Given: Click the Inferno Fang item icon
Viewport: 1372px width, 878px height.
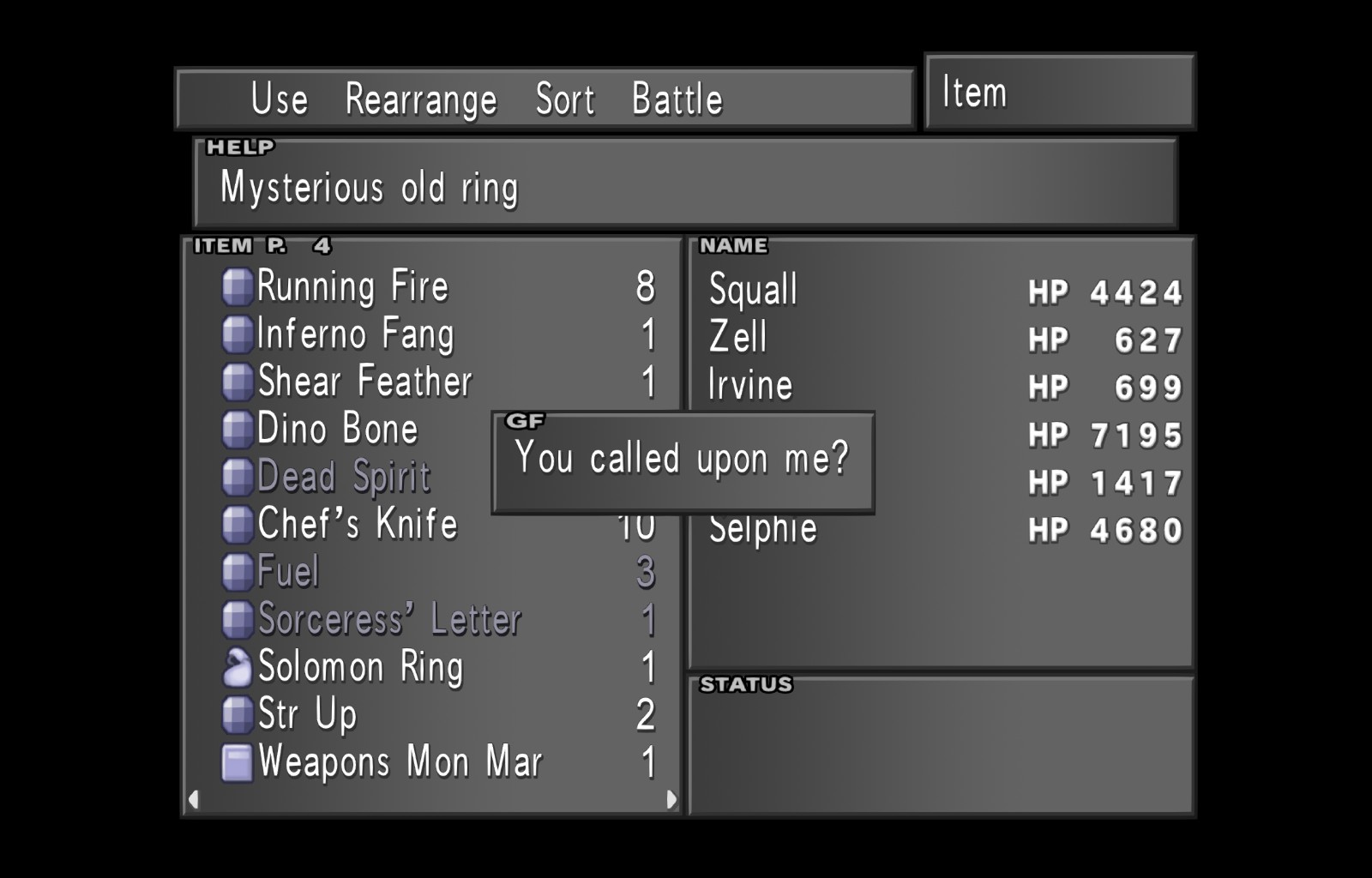Looking at the screenshot, I should point(238,334).
